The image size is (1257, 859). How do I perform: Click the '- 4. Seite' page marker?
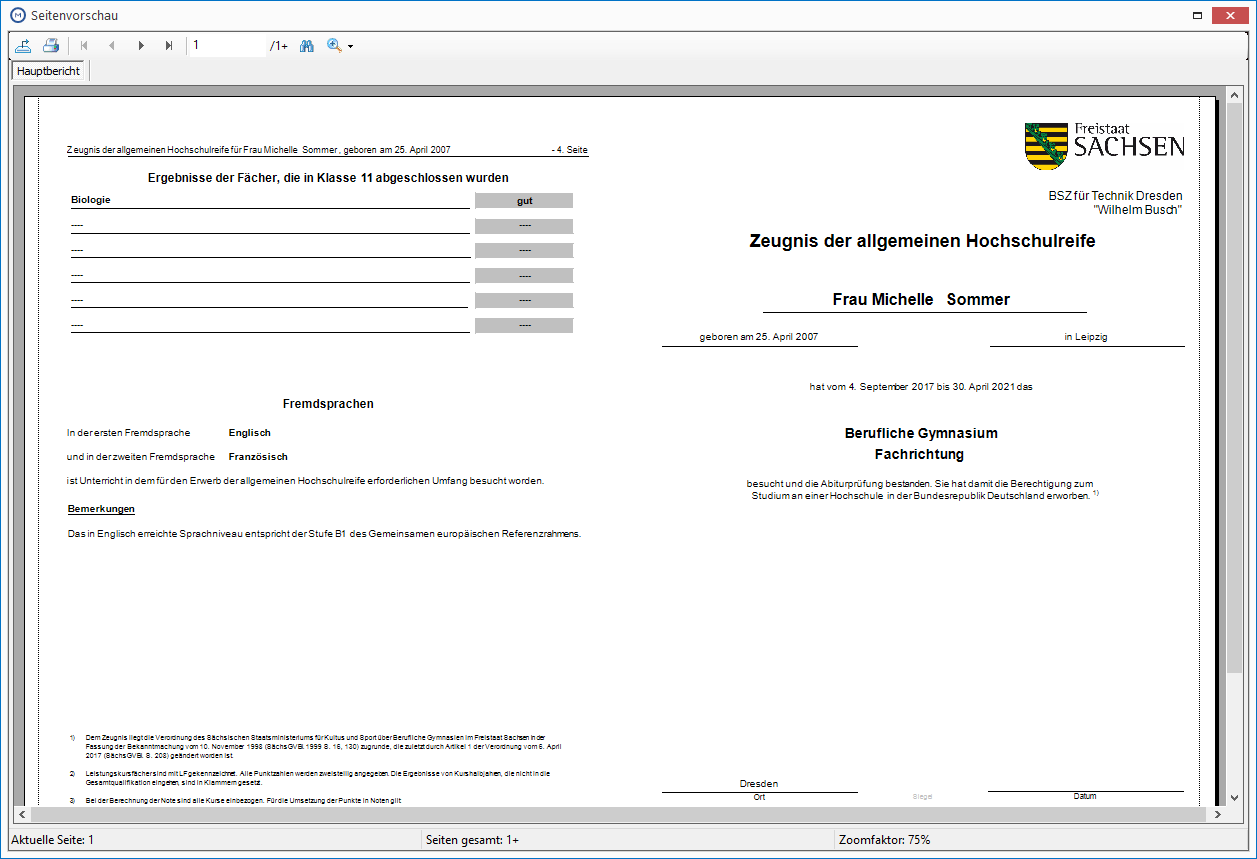[x=570, y=150]
